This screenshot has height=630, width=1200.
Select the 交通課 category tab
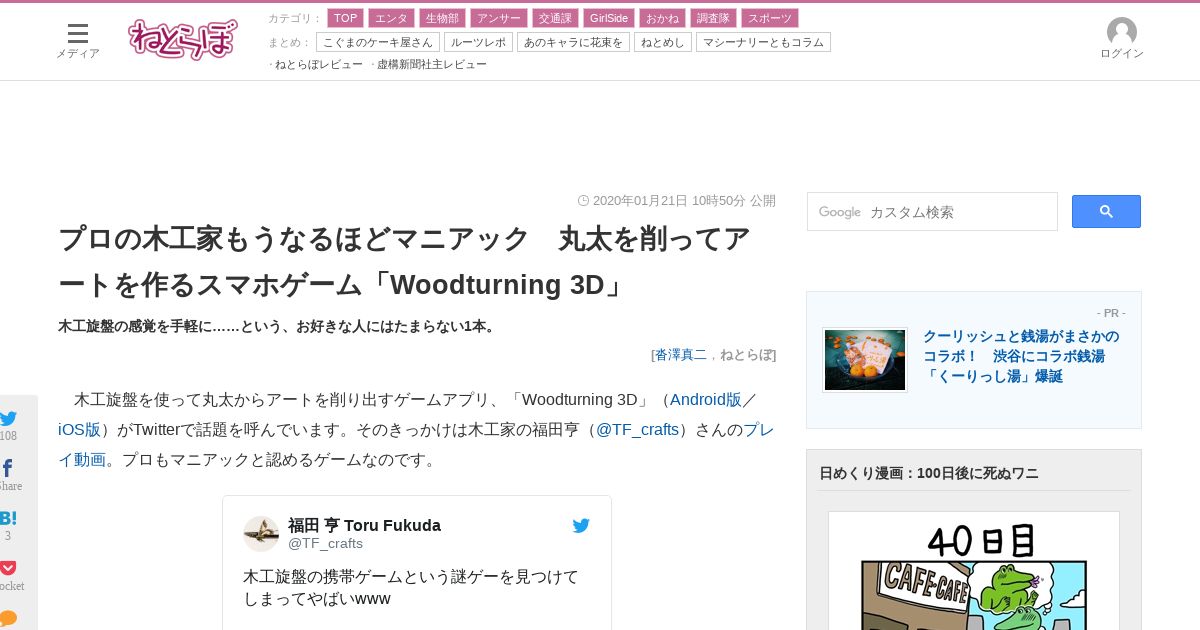pyautogui.click(x=554, y=18)
